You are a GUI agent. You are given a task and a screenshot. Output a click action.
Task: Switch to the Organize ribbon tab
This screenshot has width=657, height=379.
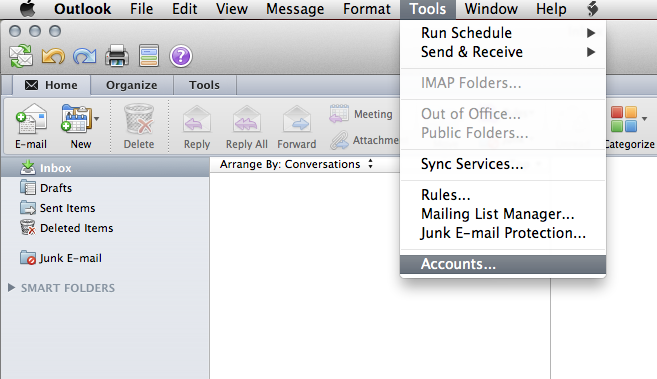coord(132,85)
